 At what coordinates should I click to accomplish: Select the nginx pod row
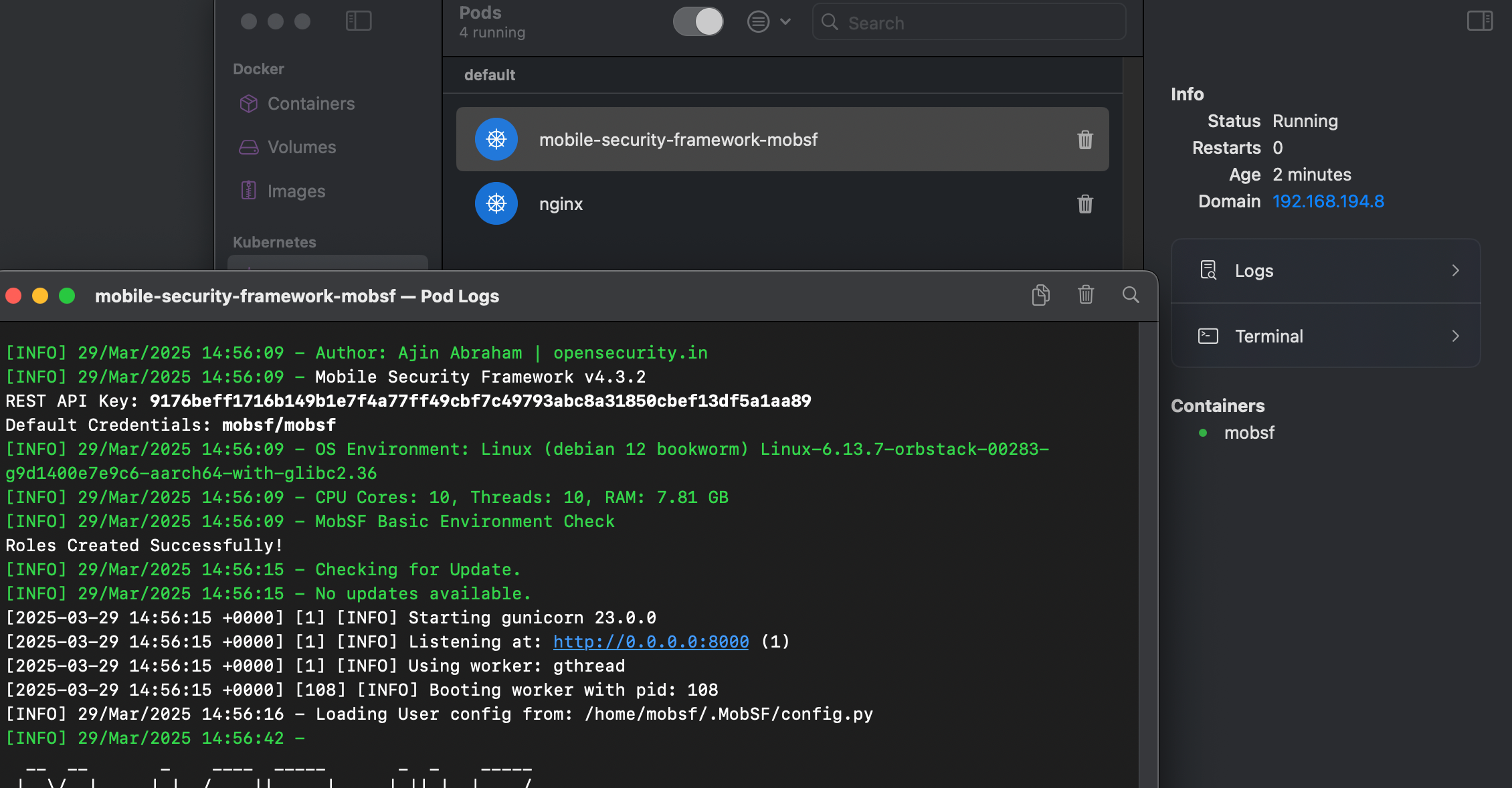click(782, 203)
